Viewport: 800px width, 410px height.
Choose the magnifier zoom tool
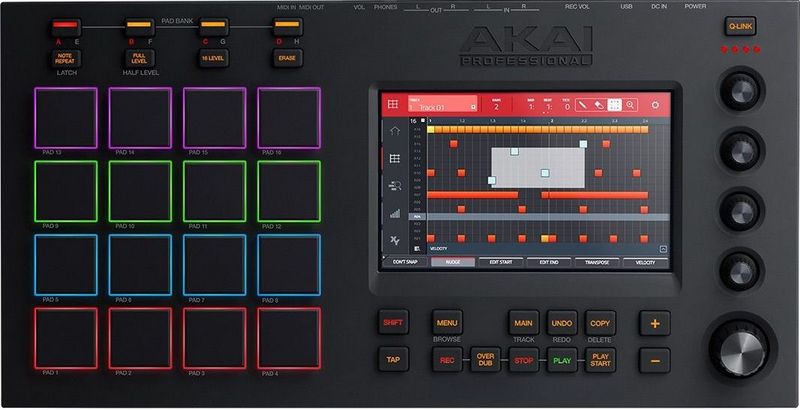[x=630, y=105]
